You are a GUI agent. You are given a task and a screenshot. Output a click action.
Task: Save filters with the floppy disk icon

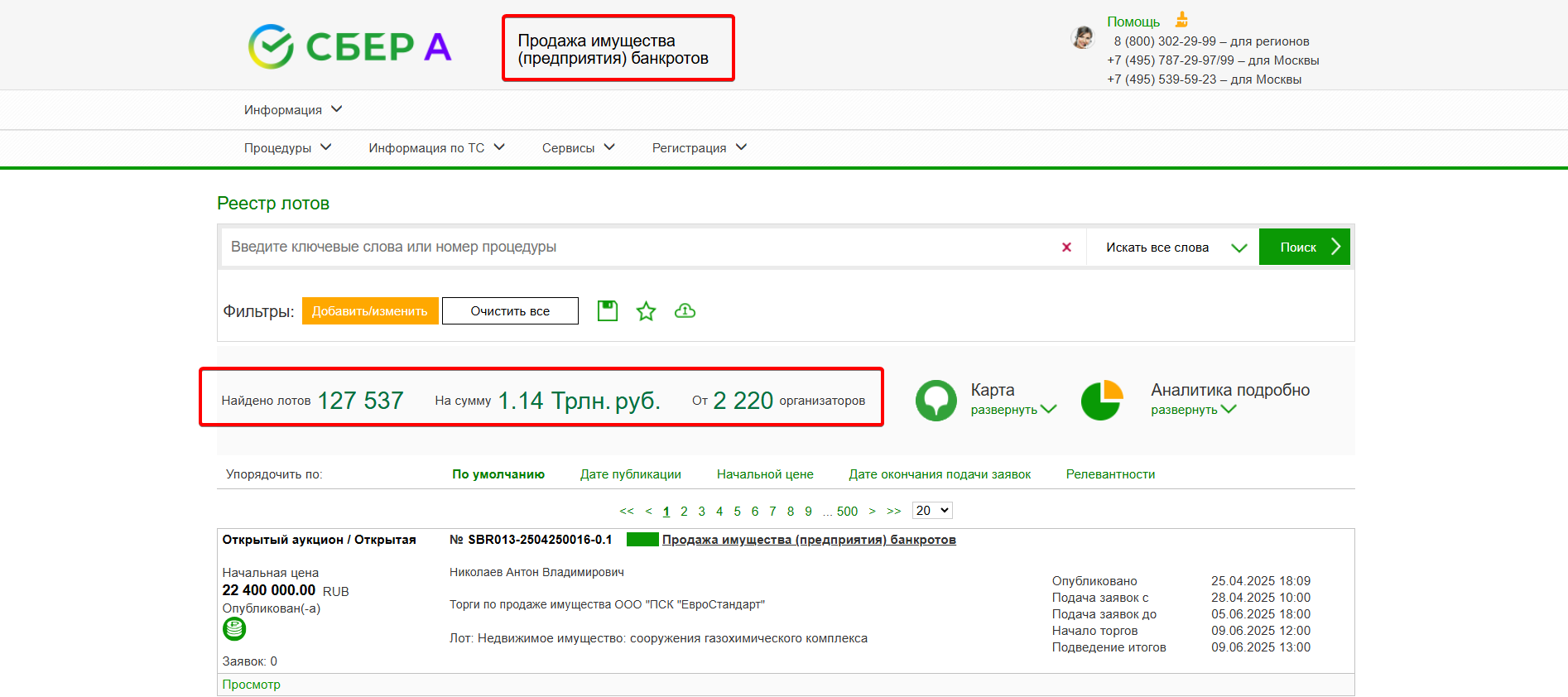click(x=608, y=311)
